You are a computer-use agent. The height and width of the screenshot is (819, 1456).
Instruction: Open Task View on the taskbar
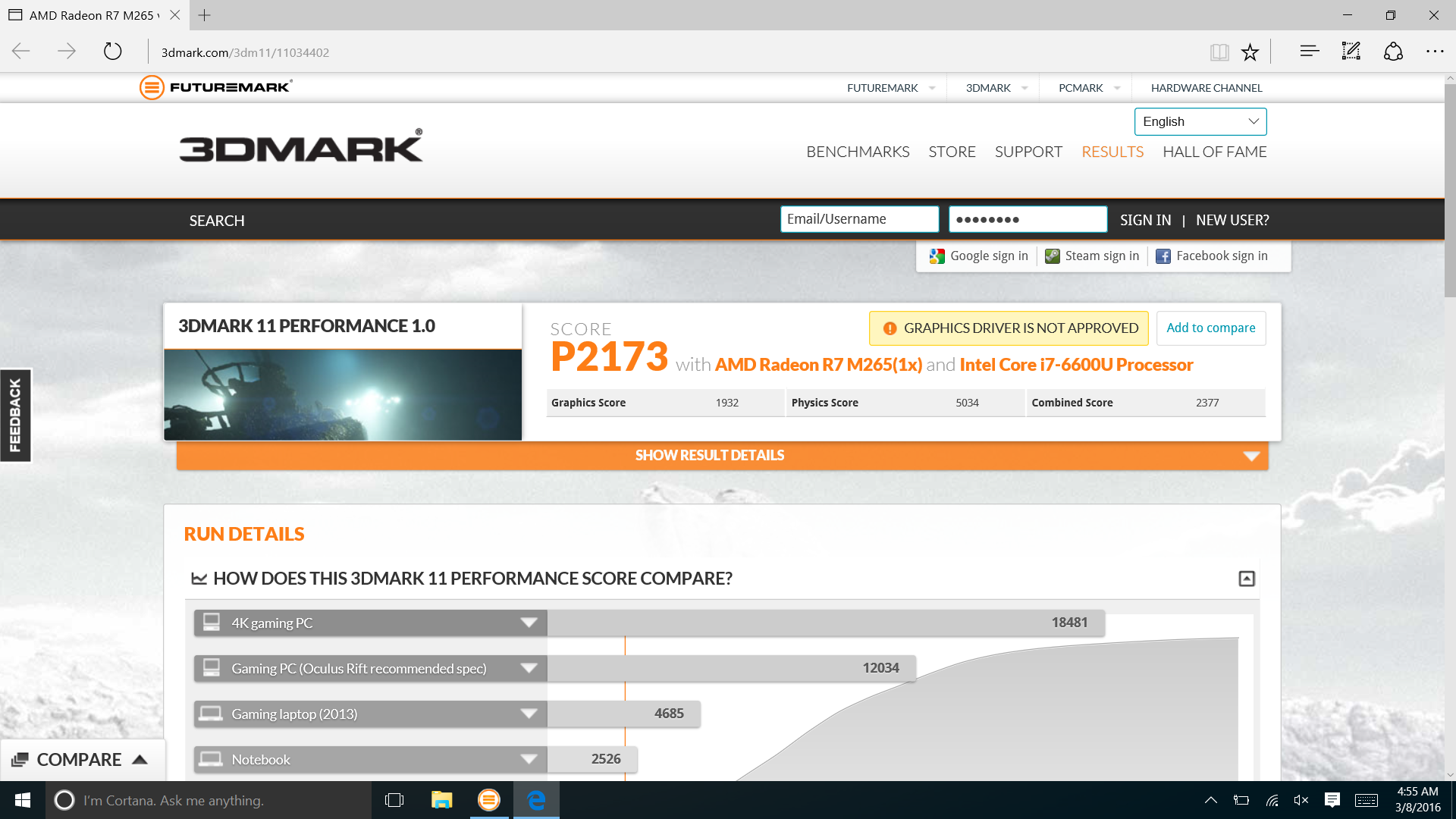pyautogui.click(x=394, y=800)
